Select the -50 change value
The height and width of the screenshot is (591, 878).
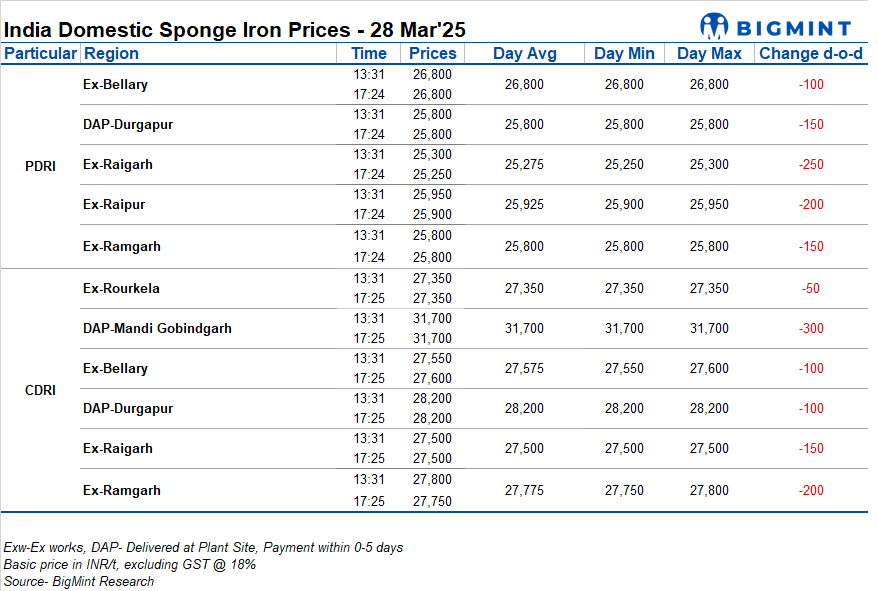tap(811, 289)
